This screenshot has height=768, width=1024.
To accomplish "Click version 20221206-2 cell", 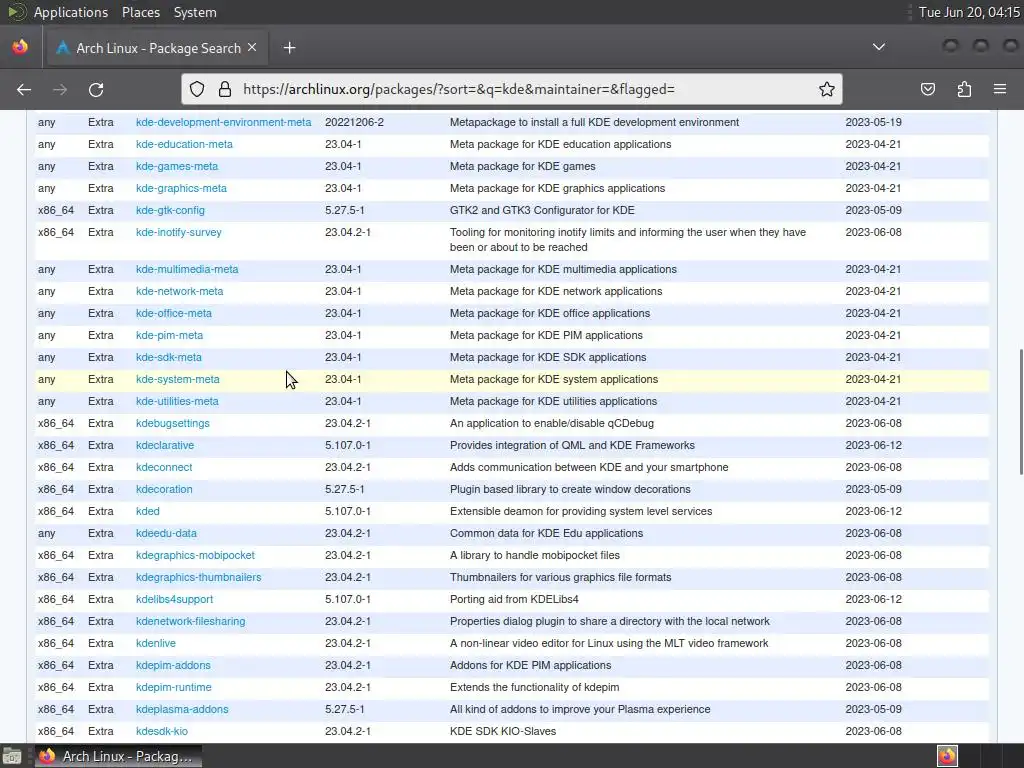I will [x=354, y=122].
